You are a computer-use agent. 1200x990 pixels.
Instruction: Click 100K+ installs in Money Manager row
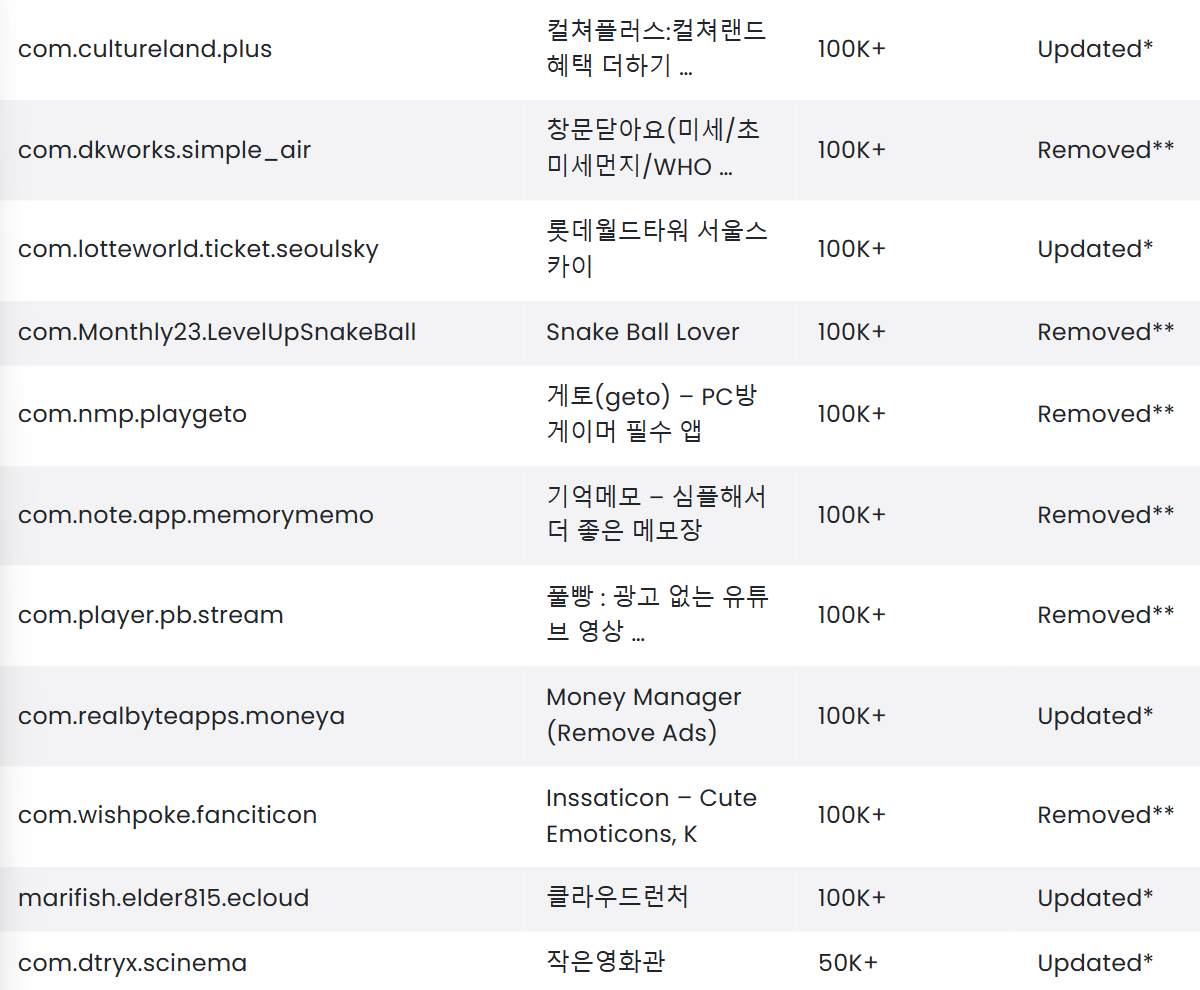coord(851,716)
